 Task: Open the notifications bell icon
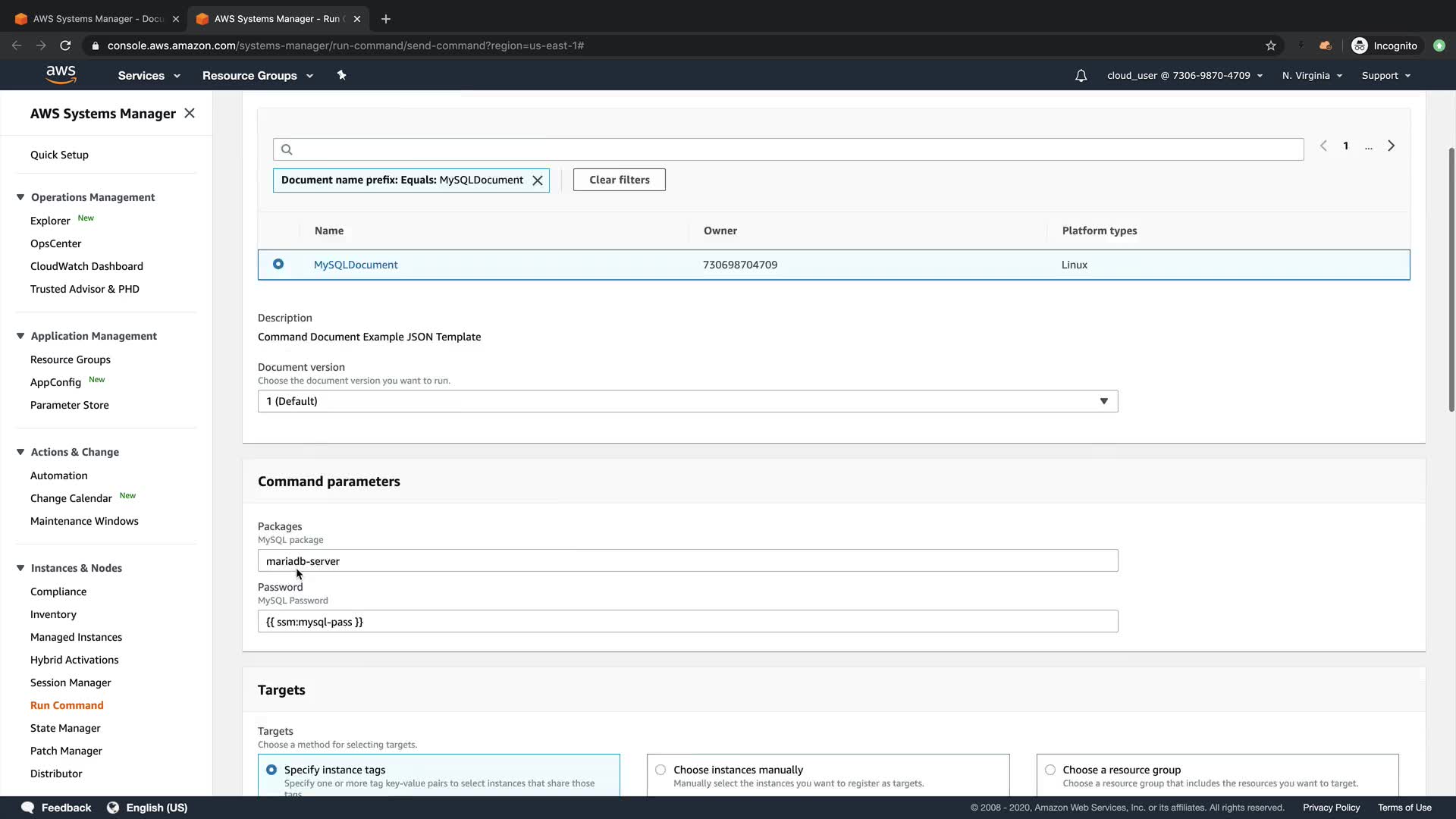coord(1081,76)
